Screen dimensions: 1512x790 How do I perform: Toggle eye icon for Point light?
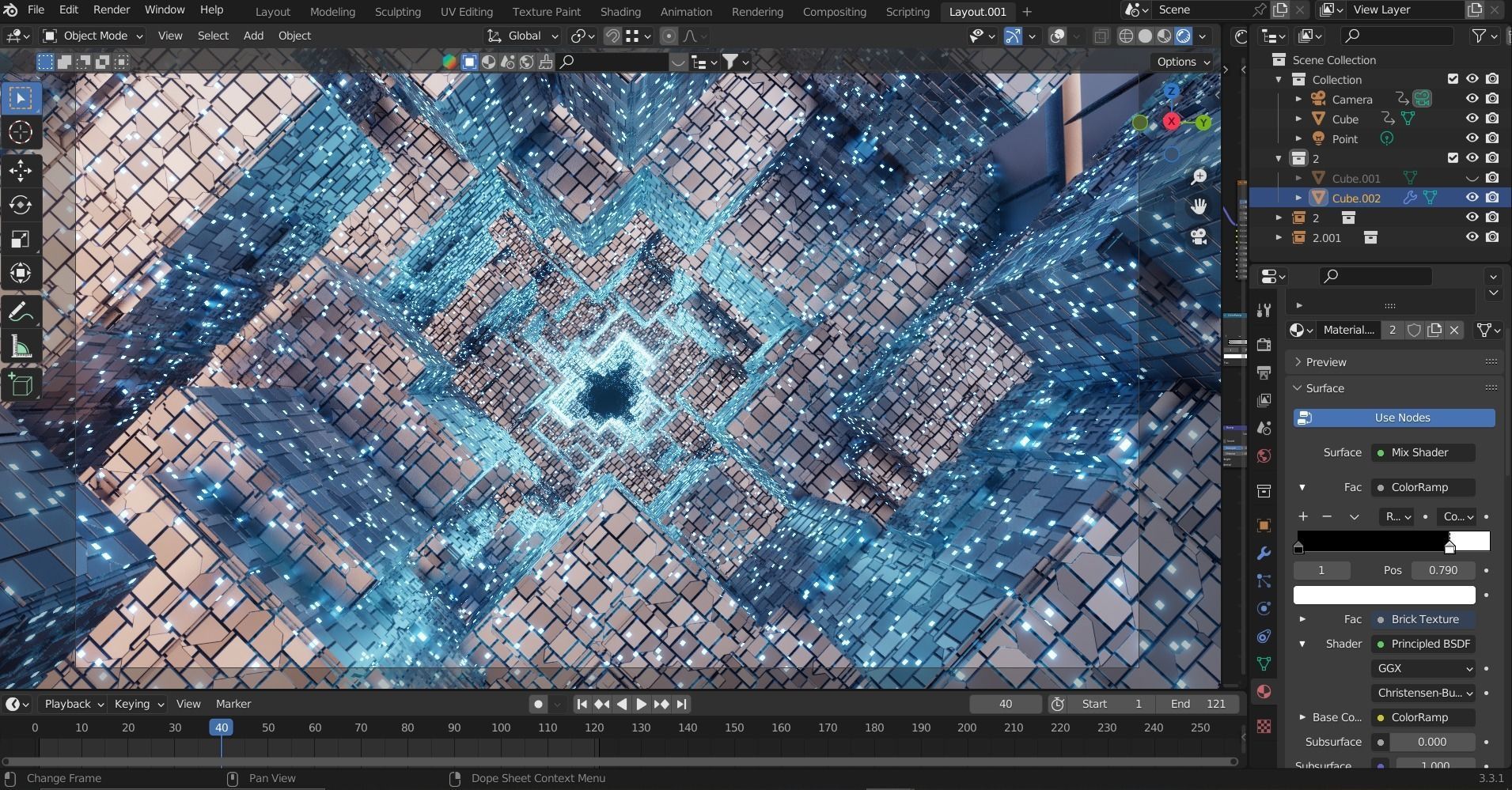coord(1472,138)
